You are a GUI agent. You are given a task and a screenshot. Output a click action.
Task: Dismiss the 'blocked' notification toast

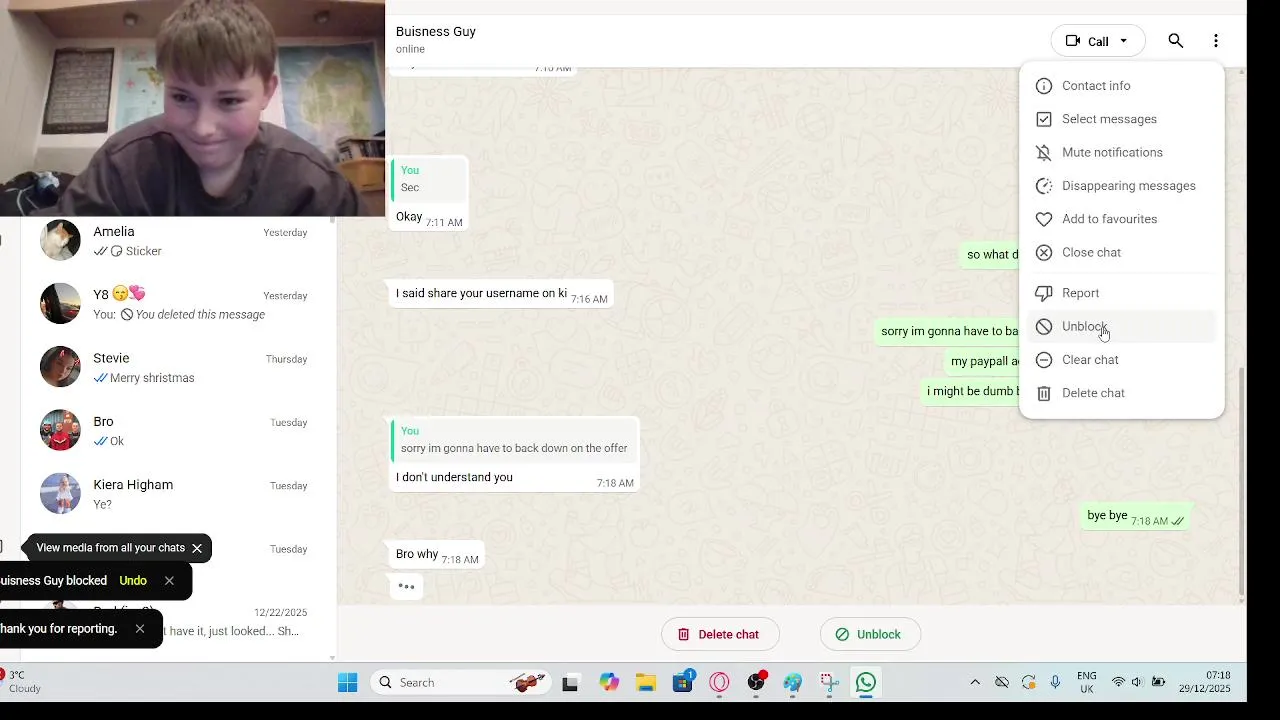tap(169, 580)
